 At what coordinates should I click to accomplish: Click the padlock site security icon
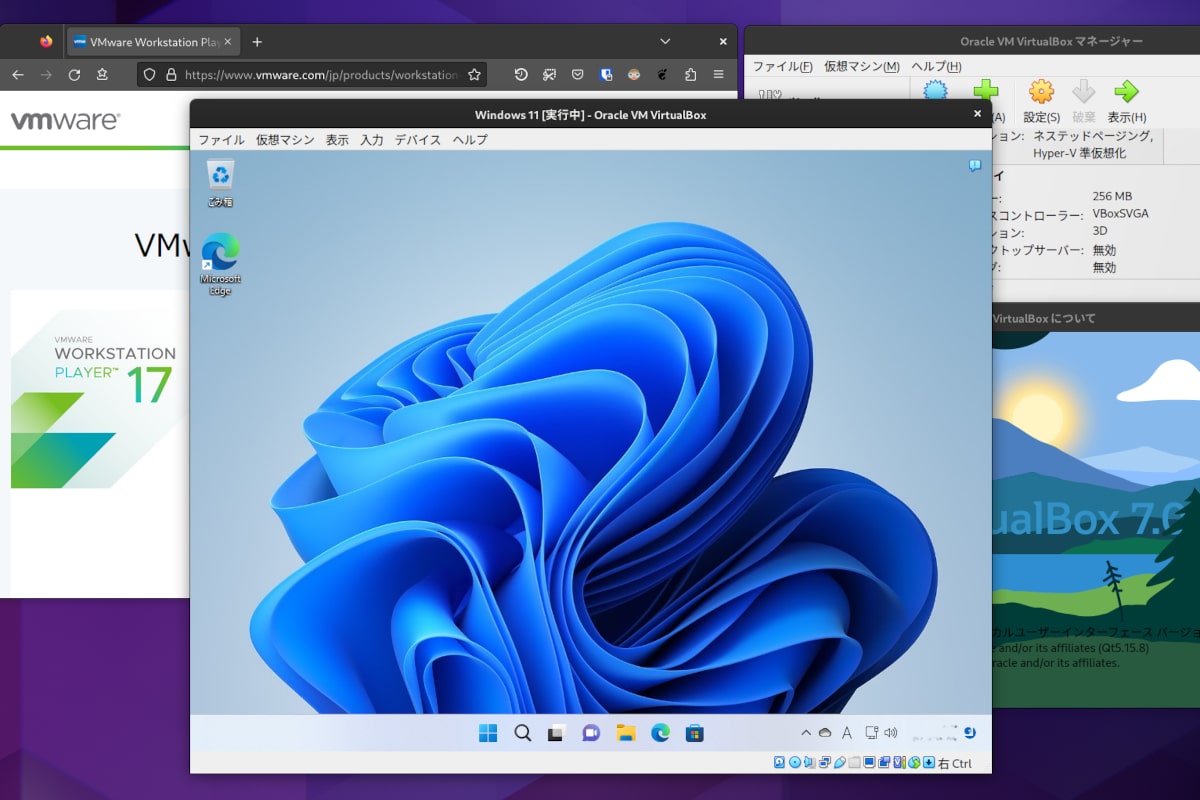pos(171,74)
